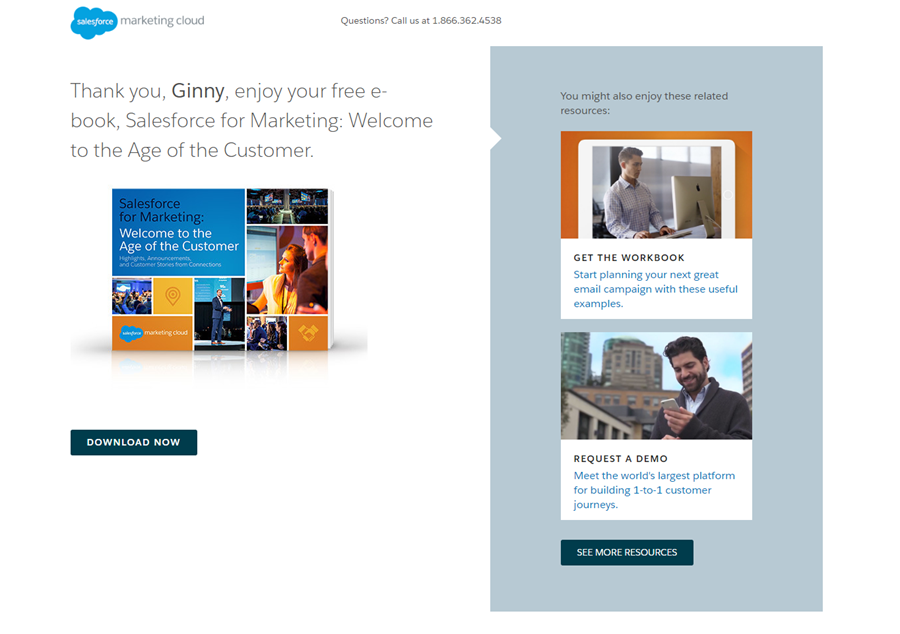900x634 pixels.
Task: Click 'You might also enjoy' resources text
Action: coord(644,103)
